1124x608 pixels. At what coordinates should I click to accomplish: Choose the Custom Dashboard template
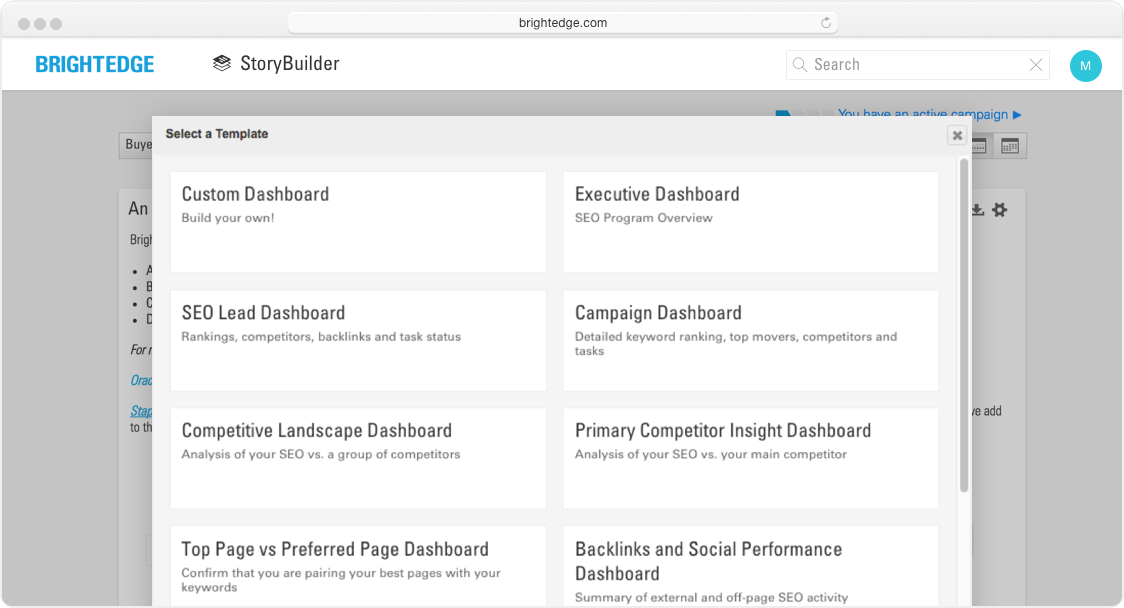click(x=358, y=221)
